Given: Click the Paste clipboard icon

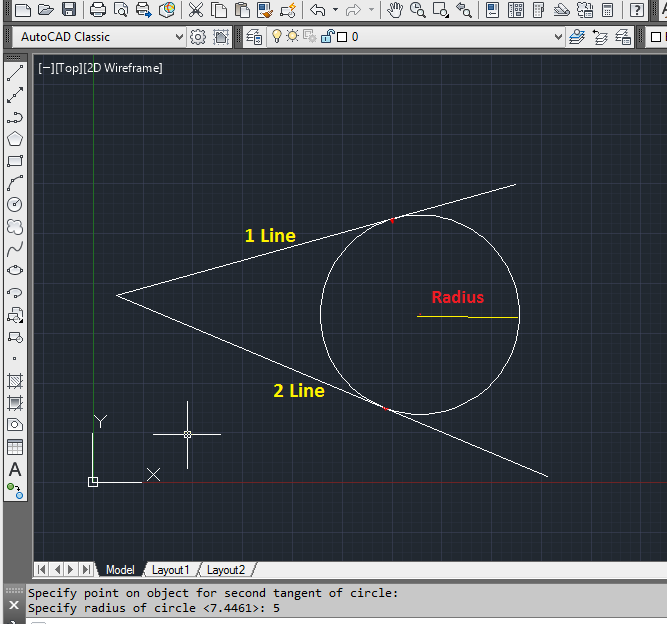Looking at the screenshot, I should pyautogui.click(x=242, y=9).
